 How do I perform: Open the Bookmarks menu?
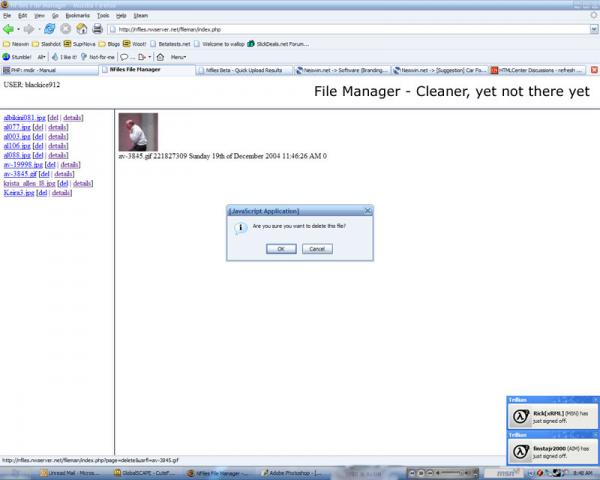77,16
